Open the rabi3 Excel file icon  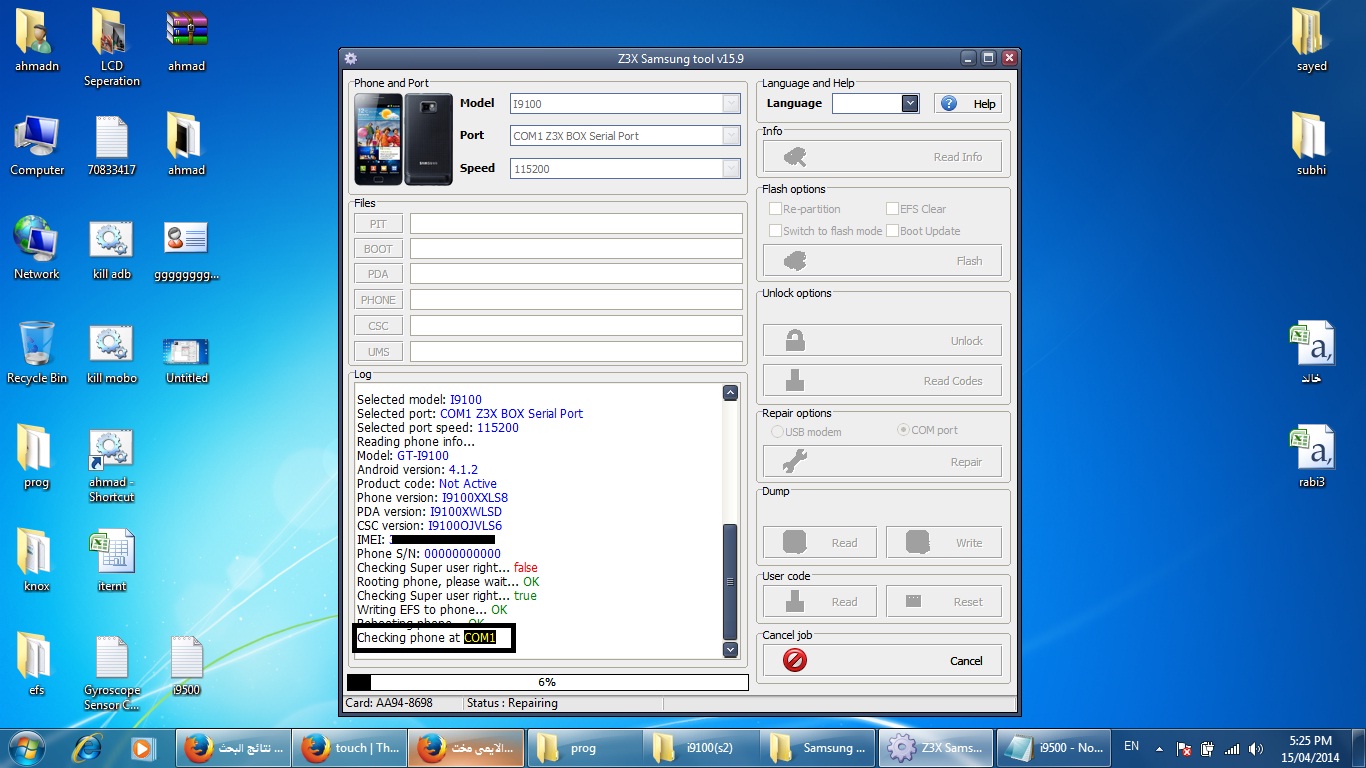point(1311,457)
